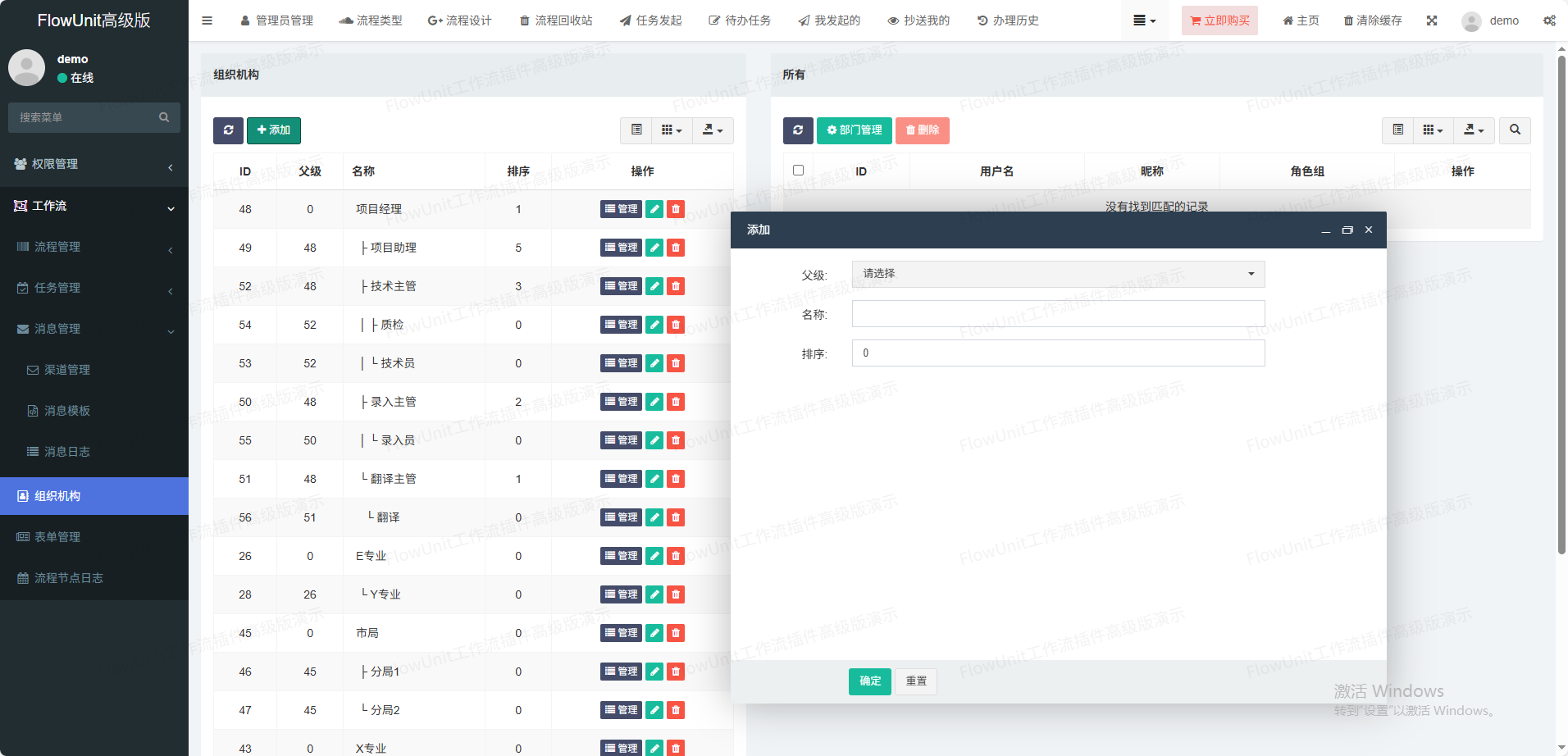The width and height of the screenshot is (1568, 756).
Task: Click the refresh icon in the 所有 panel
Action: pos(798,130)
